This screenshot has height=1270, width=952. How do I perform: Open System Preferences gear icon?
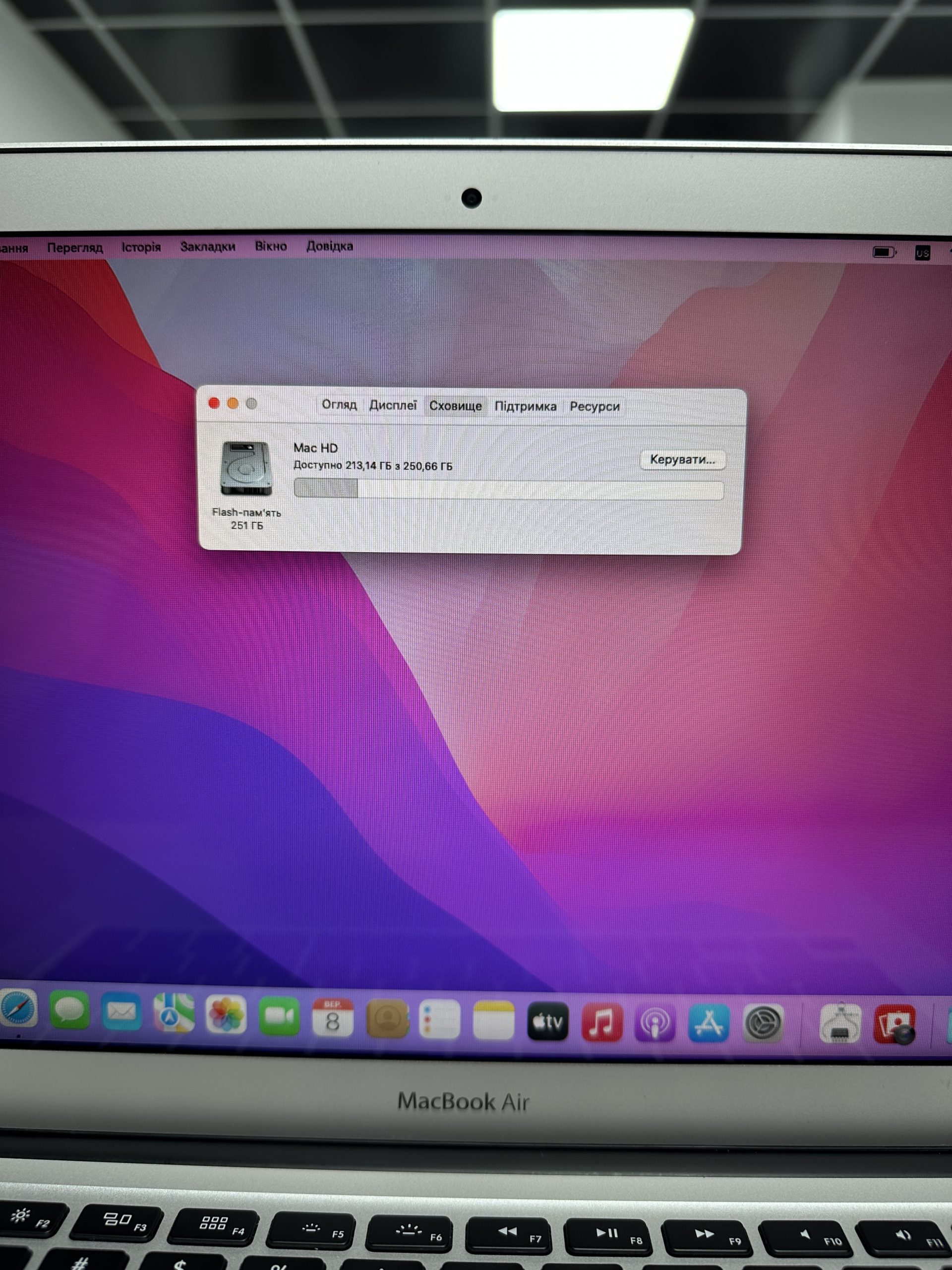[x=763, y=1023]
